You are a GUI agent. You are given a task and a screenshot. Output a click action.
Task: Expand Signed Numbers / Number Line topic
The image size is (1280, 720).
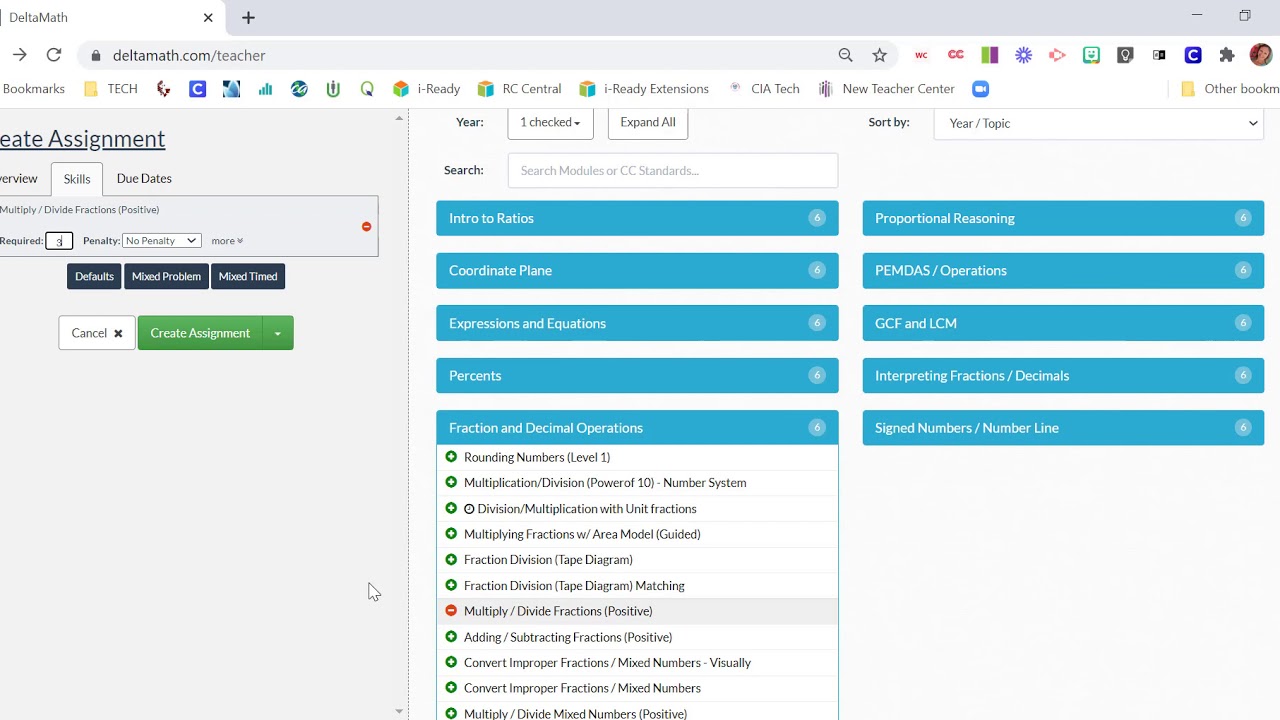1063,428
